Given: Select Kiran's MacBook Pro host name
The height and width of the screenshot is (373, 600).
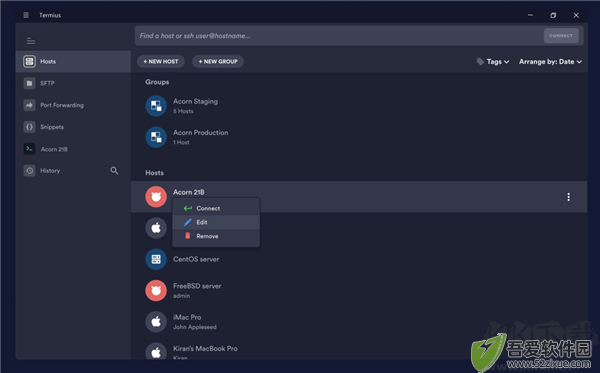Looking at the screenshot, I should coord(205,349).
